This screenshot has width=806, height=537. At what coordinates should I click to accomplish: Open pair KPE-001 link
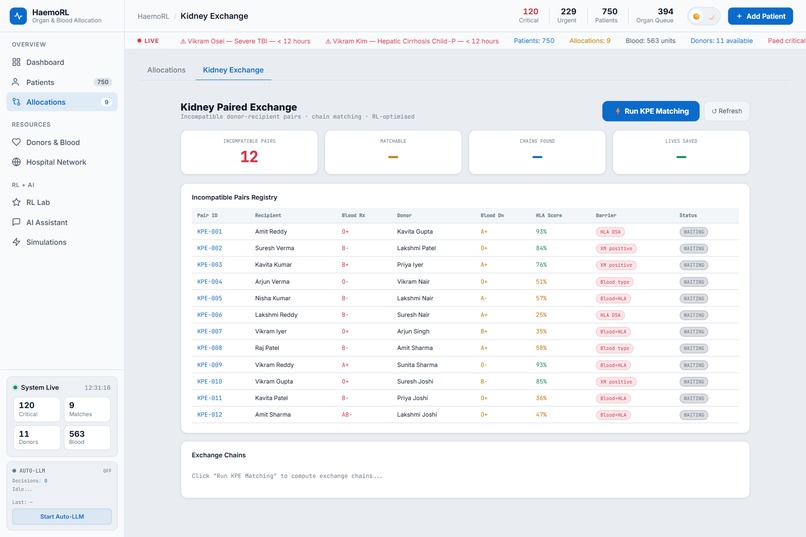tap(209, 232)
